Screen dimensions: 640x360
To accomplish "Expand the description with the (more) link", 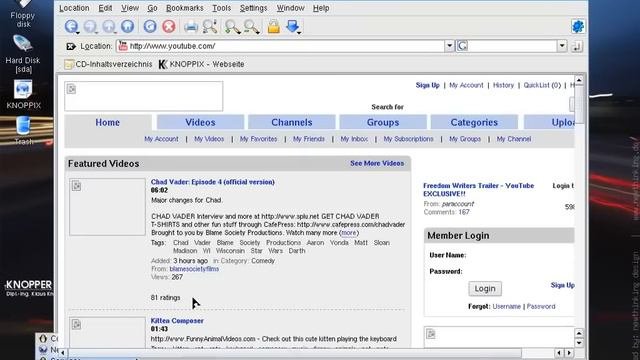I will pyautogui.click(x=349, y=233).
